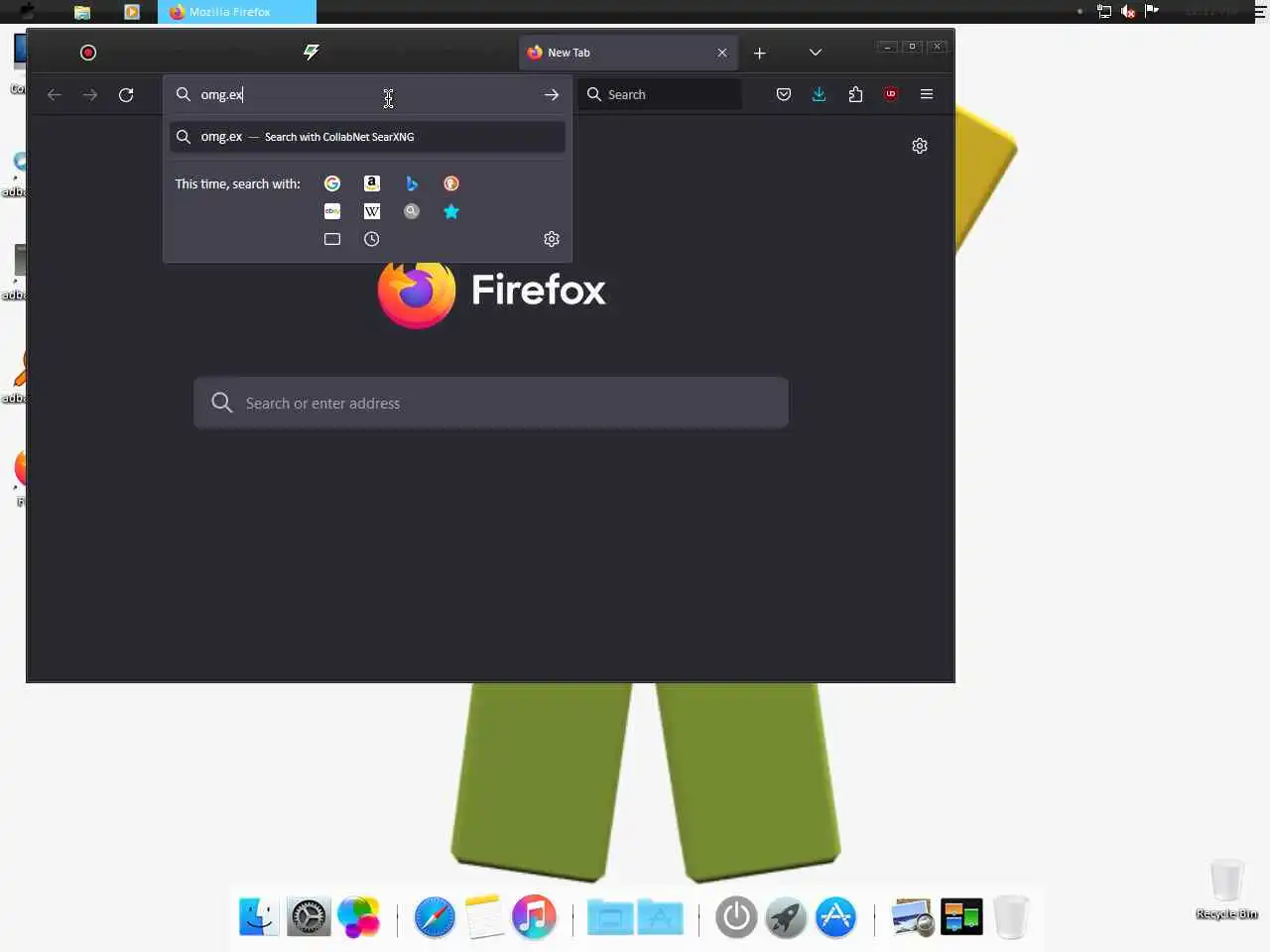Image resolution: width=1270 pixels, height=952 pixels.
Task: Open the media player icon in the top panel
Action: [x=132, y=12]
